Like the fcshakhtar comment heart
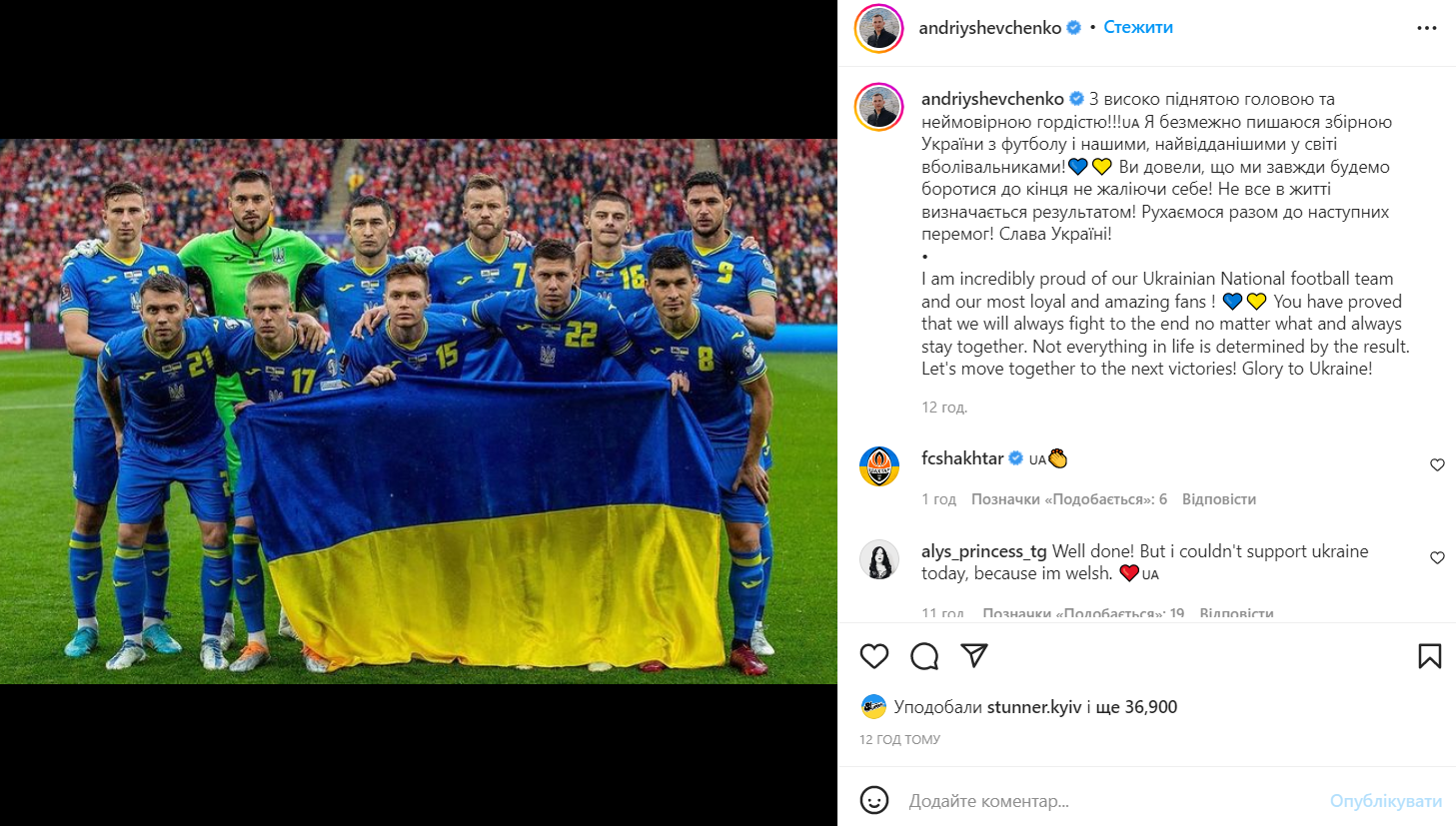The width and height of the screenshot is (1456, 826). tap(1437, 465)
